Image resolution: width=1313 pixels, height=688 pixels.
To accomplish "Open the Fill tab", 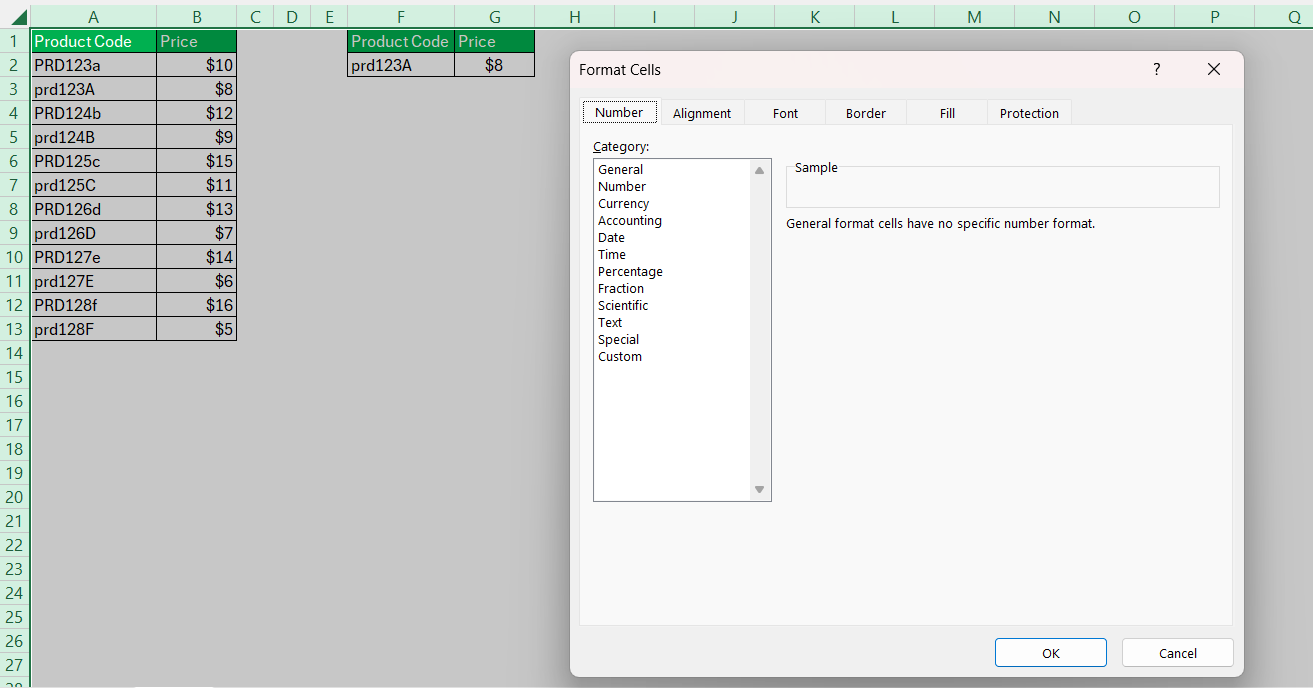I will 947,113.
